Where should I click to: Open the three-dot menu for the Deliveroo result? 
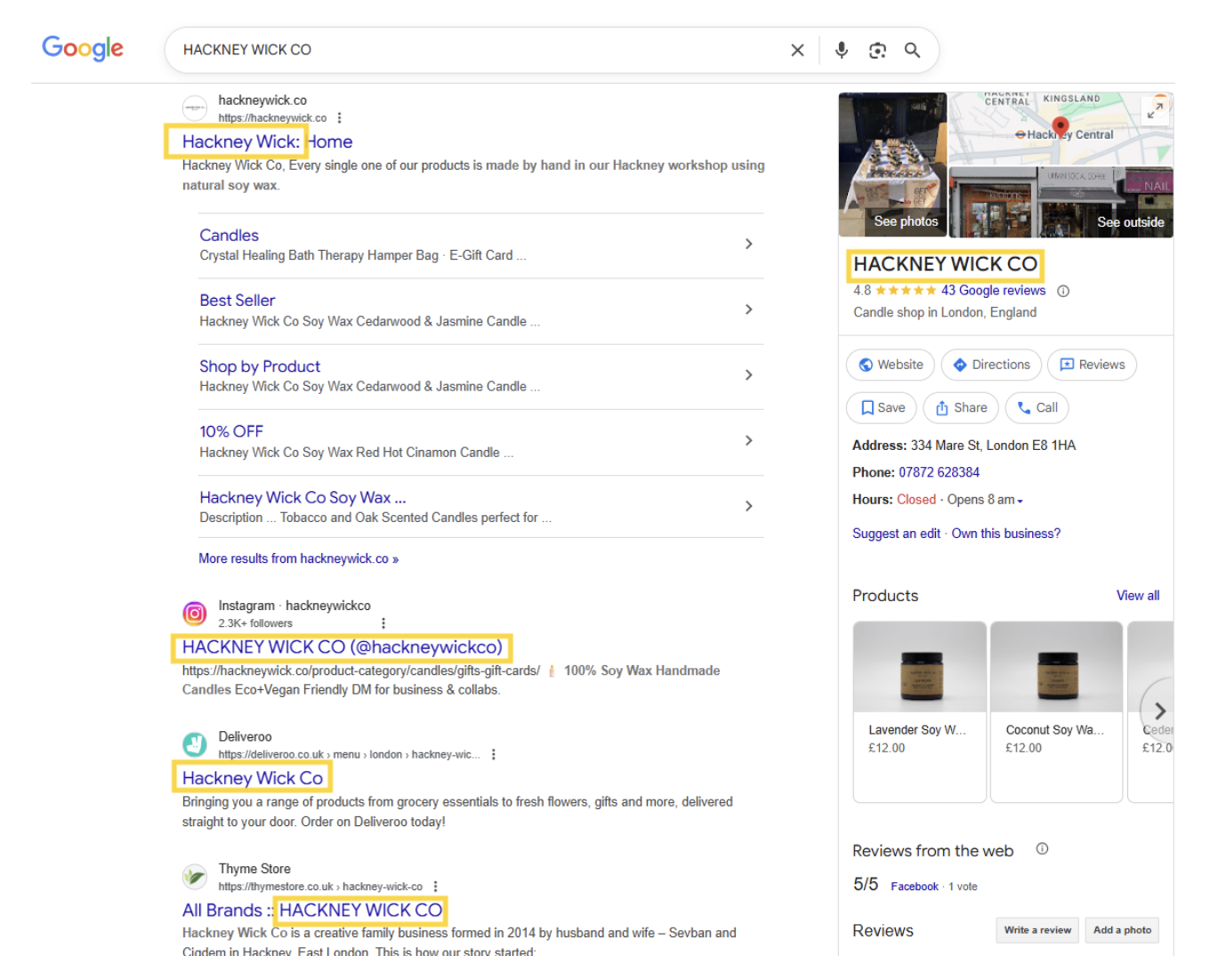tap(493, 754)
